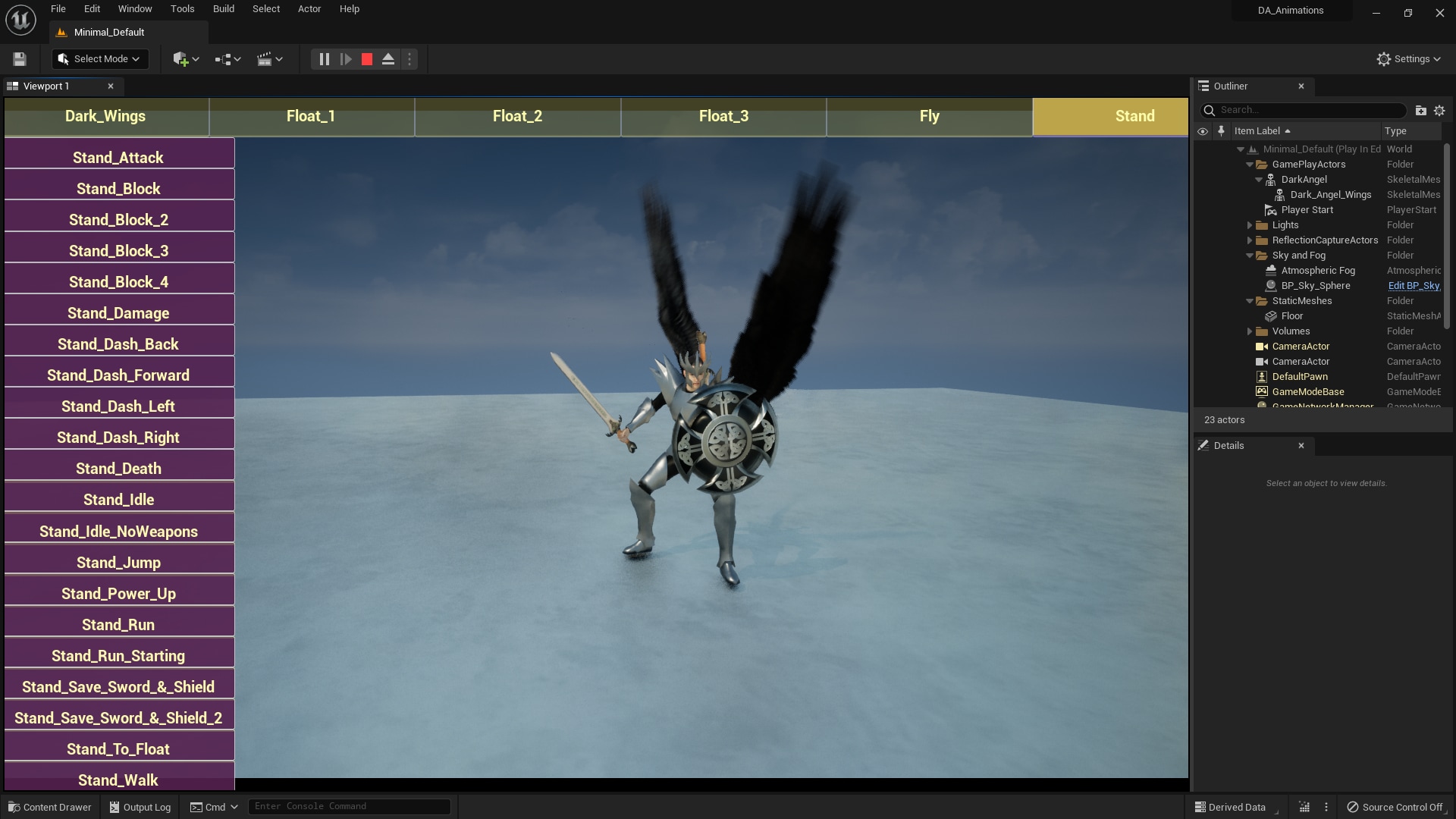Open the Select Mode dropdown
Viewport: 1456px width, 819px height.
[x=99, y=59]
